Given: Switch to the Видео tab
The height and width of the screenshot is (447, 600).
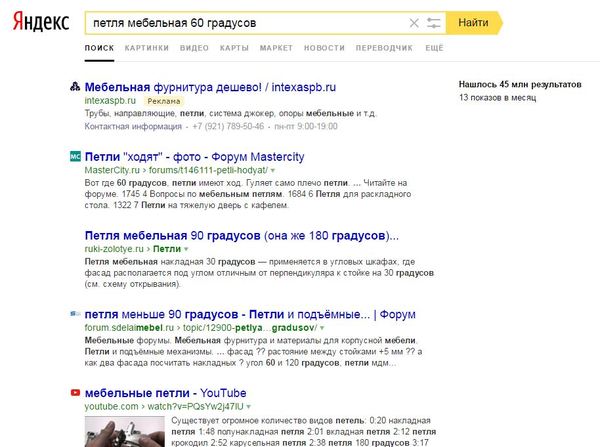Looking at the screenshot, I should tap(194, 48).
